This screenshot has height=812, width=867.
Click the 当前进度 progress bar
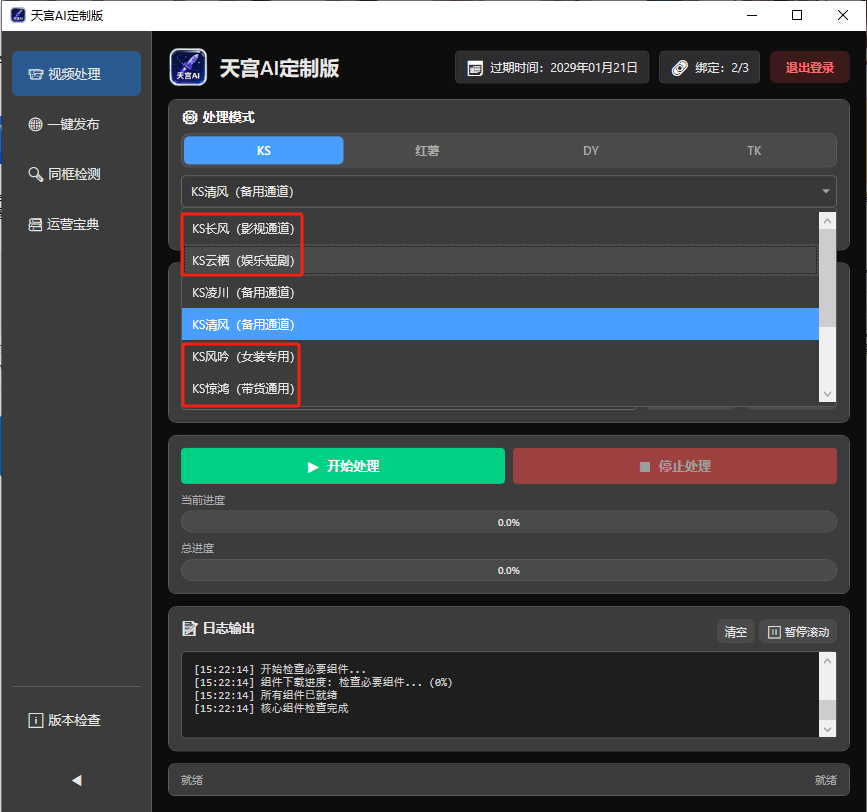[509, 522]
